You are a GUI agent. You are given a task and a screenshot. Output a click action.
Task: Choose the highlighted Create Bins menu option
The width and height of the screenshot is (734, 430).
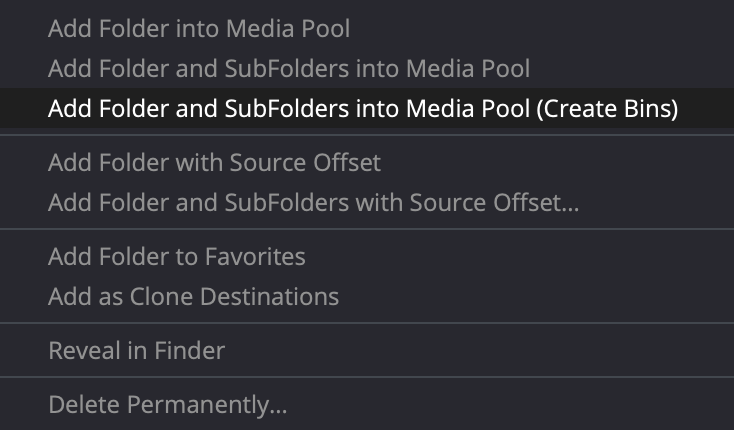pyautogui.click(x=363, y=109)
